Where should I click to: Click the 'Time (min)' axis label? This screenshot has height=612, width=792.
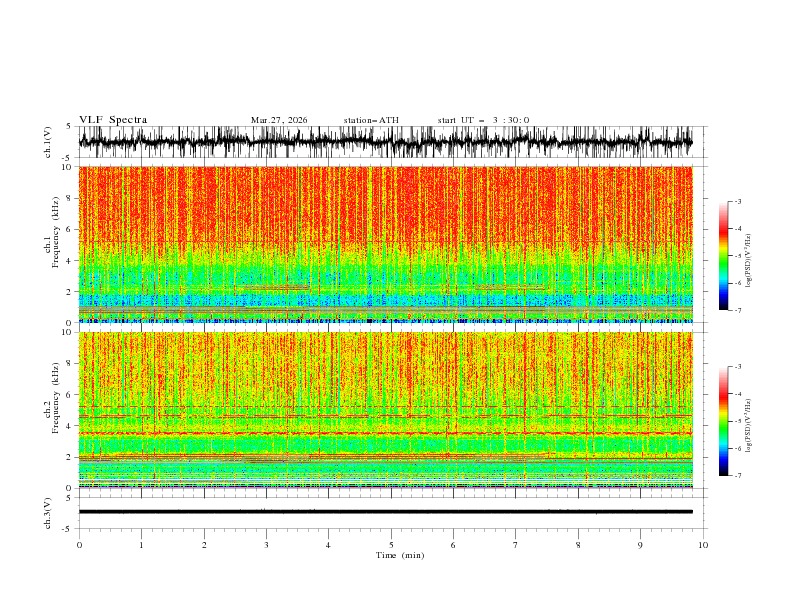point(400,555)
